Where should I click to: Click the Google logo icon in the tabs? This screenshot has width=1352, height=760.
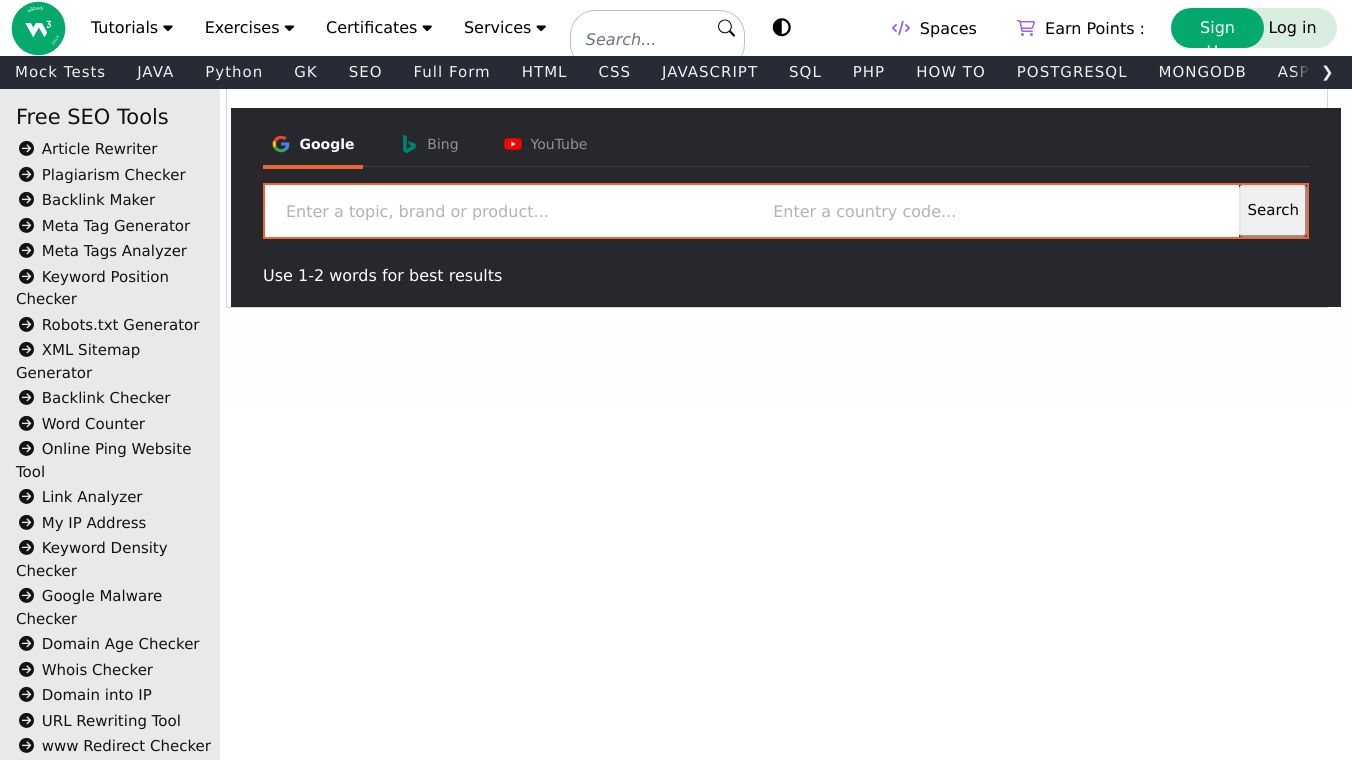pos(281,144)
